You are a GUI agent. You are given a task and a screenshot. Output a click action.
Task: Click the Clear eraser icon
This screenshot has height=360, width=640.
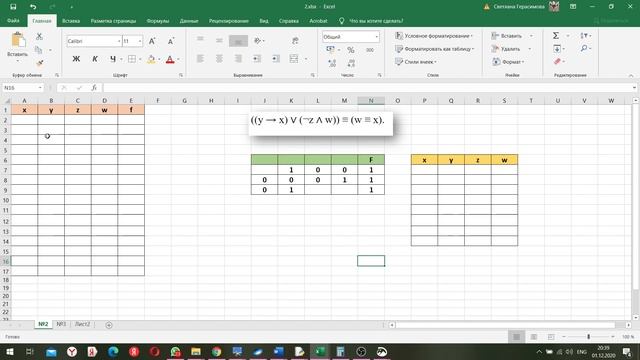pos(557,61)
